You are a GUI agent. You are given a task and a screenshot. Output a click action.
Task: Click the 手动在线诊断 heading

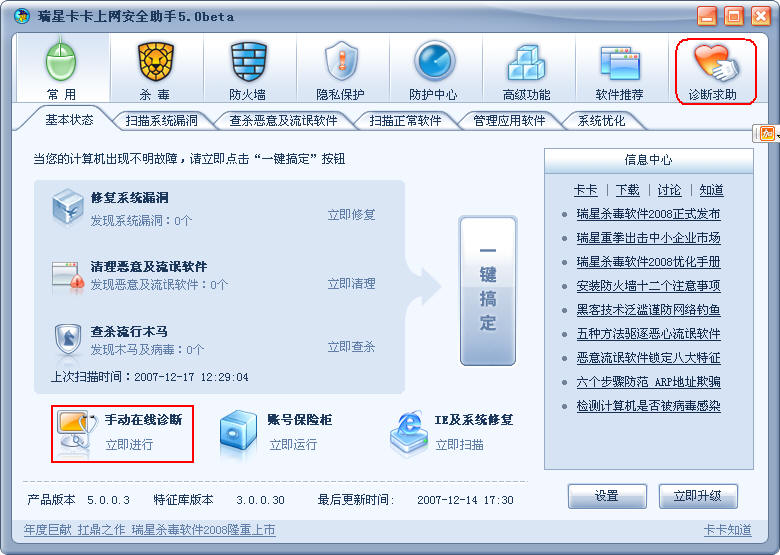pyautogui.click(x=144, y=419)
